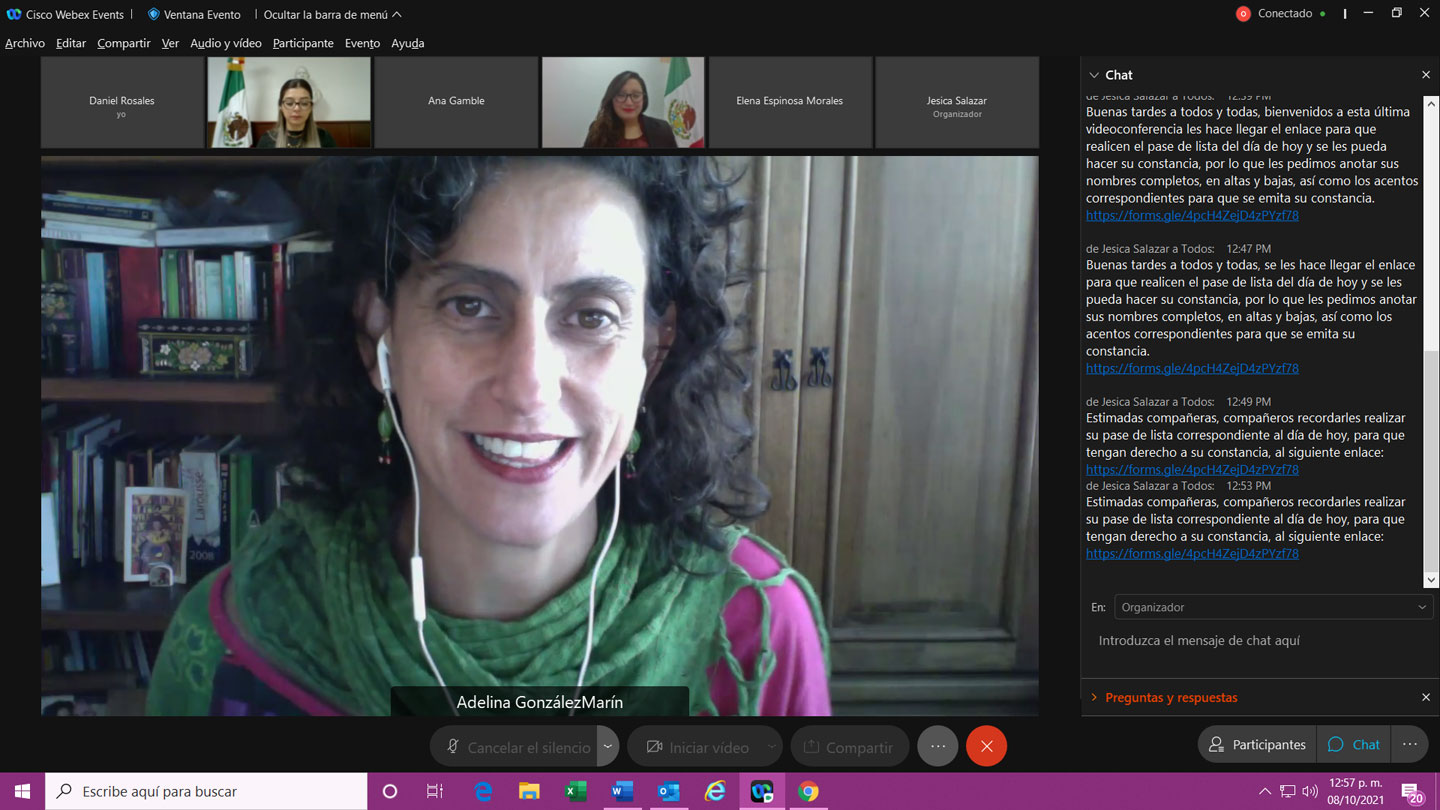
Task: Open panel options ellipsis beside Chat
Action: 1410,744
